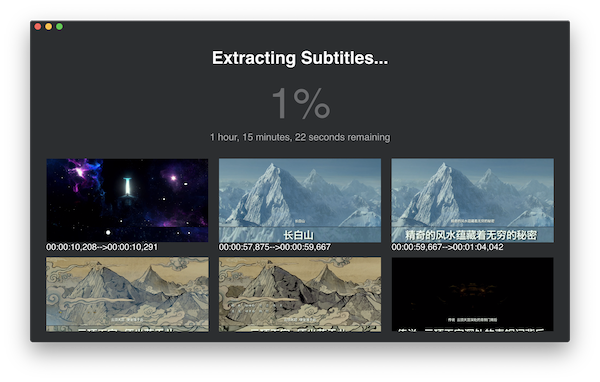Select the second, darker ink-painting mountain thumbnail
The image size is (600, 382).
300,294
